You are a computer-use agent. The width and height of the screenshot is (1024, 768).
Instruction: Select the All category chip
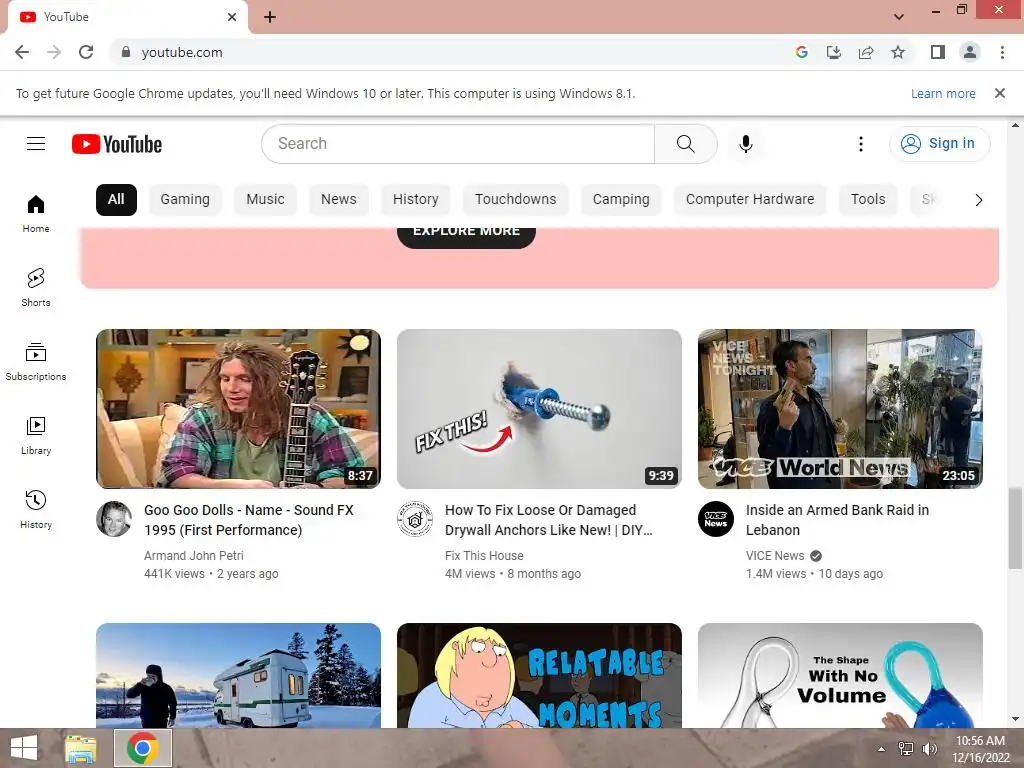point(116,199)
